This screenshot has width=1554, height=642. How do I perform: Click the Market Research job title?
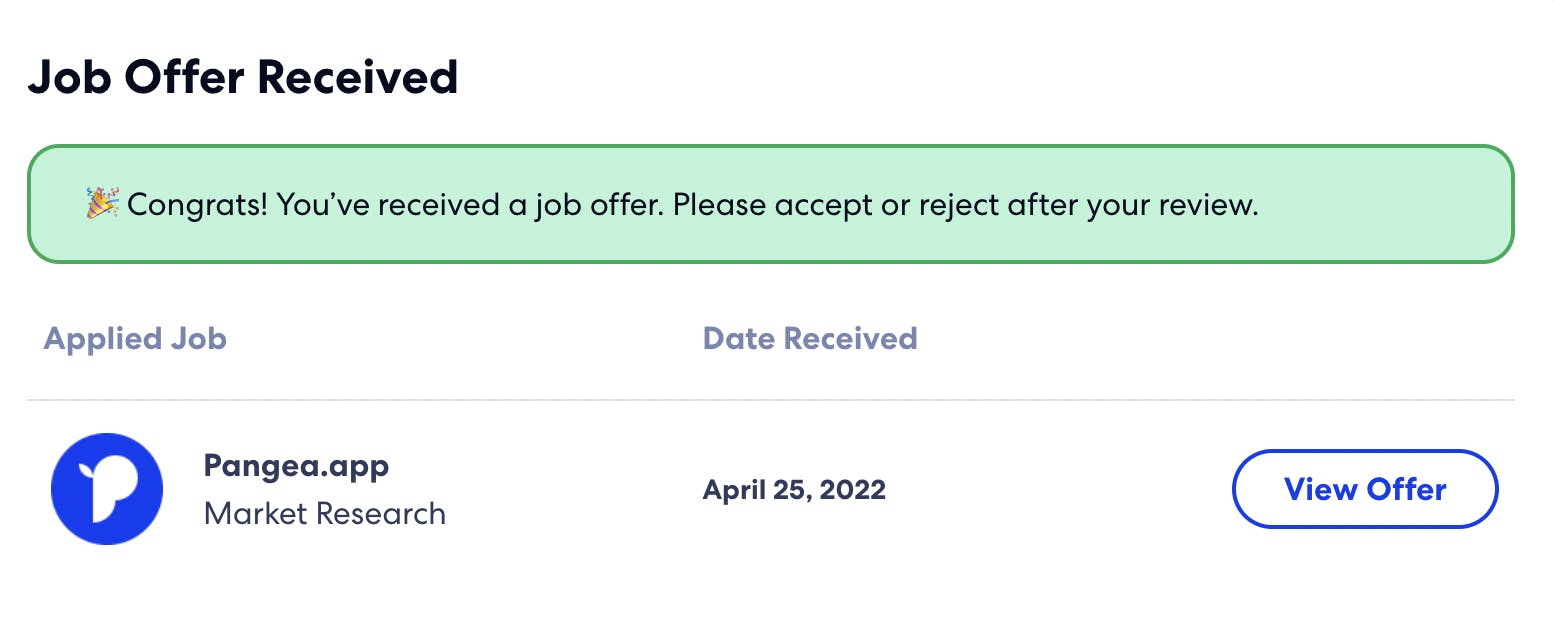325,514
